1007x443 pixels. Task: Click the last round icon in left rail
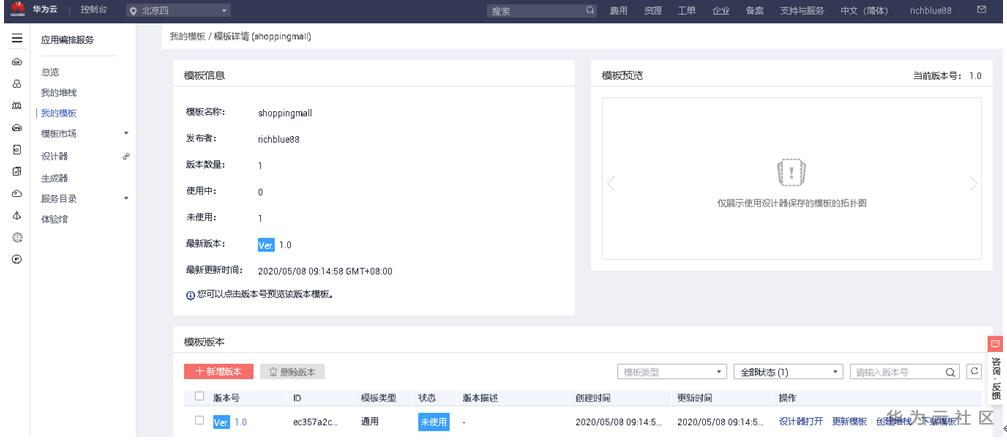coord(17,259)
